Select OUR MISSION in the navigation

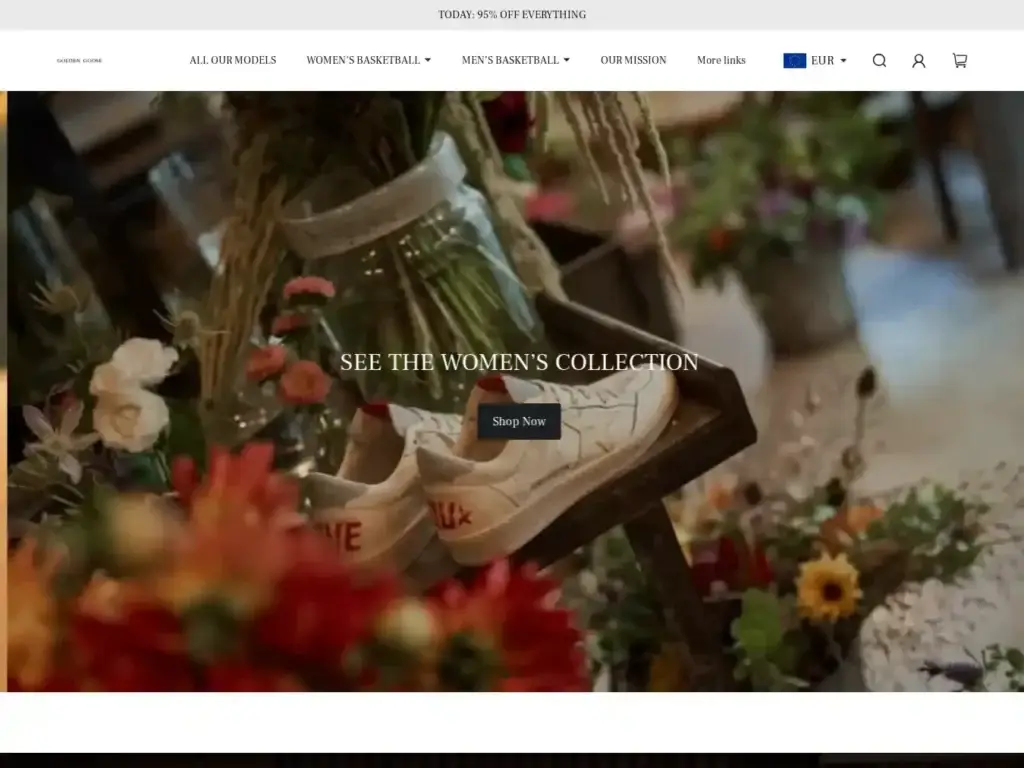click(633, 60)
